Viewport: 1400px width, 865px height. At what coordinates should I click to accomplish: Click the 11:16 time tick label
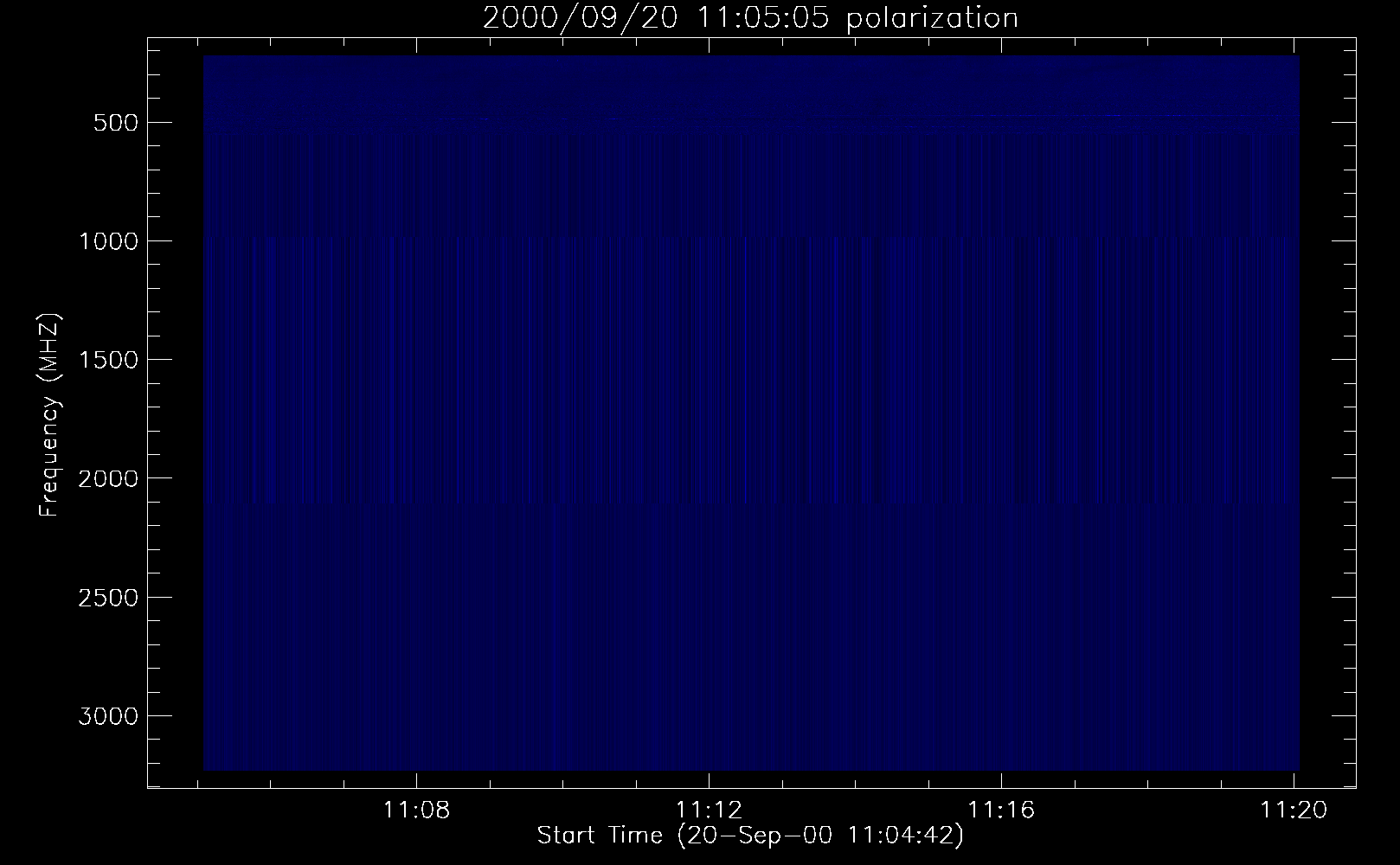point(1001,811)
